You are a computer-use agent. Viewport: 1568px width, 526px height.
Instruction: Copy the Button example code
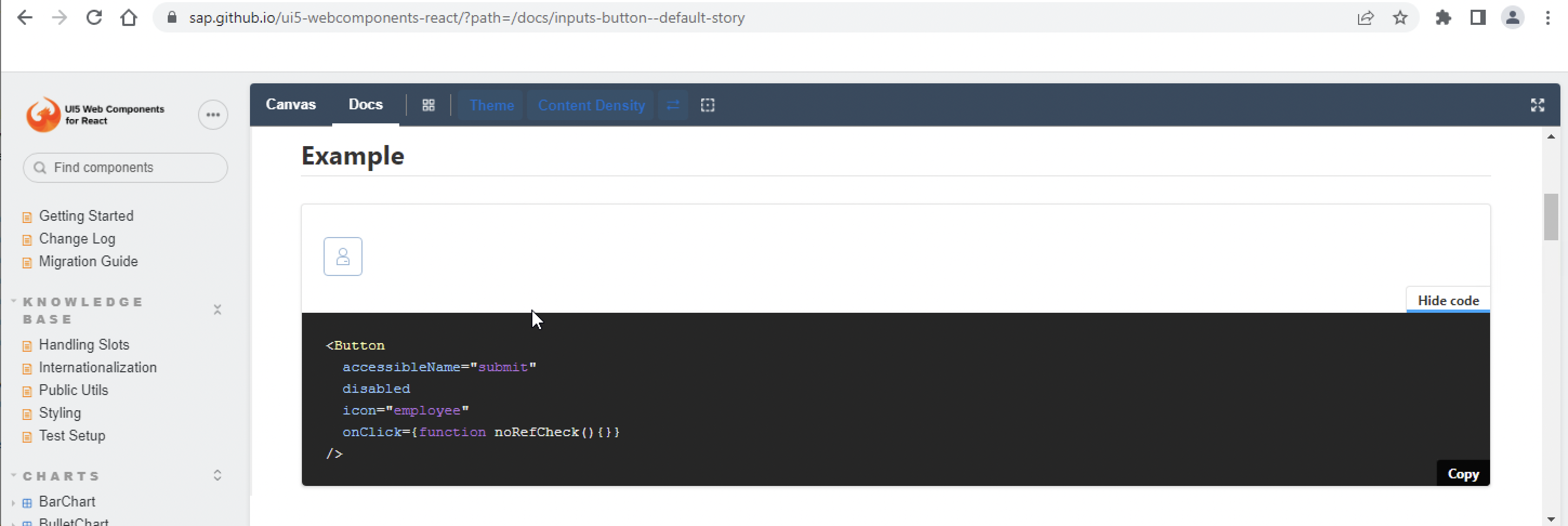(1462, 473)
